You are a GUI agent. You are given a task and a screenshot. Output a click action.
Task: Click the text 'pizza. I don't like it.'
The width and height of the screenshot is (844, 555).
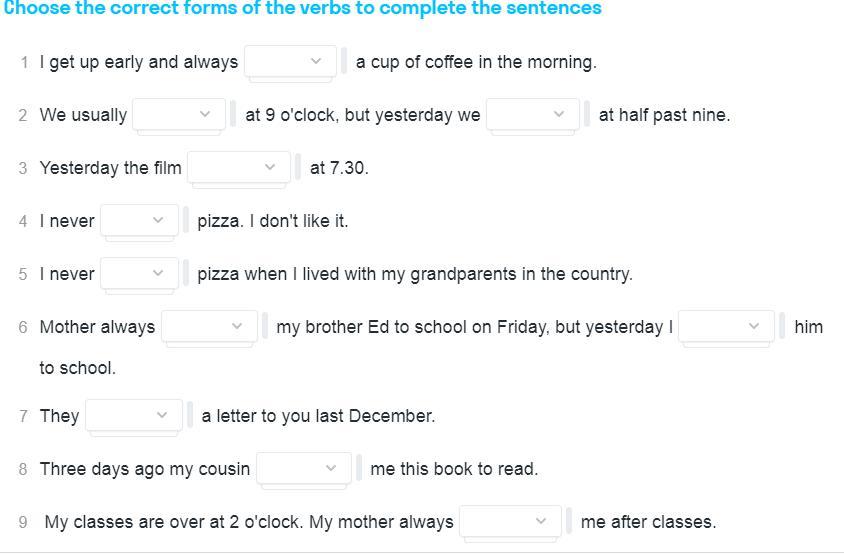pyautogui.click(x=272, y=221)
